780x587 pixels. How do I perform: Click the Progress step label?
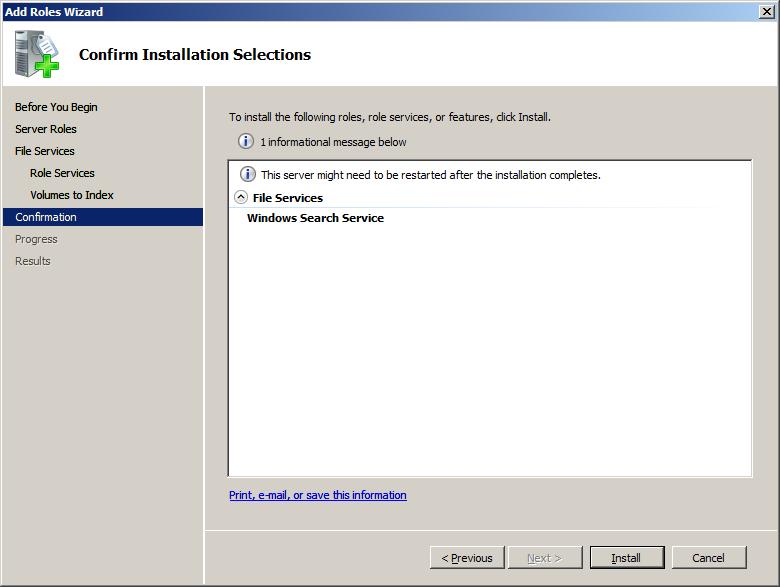(36, 239)
